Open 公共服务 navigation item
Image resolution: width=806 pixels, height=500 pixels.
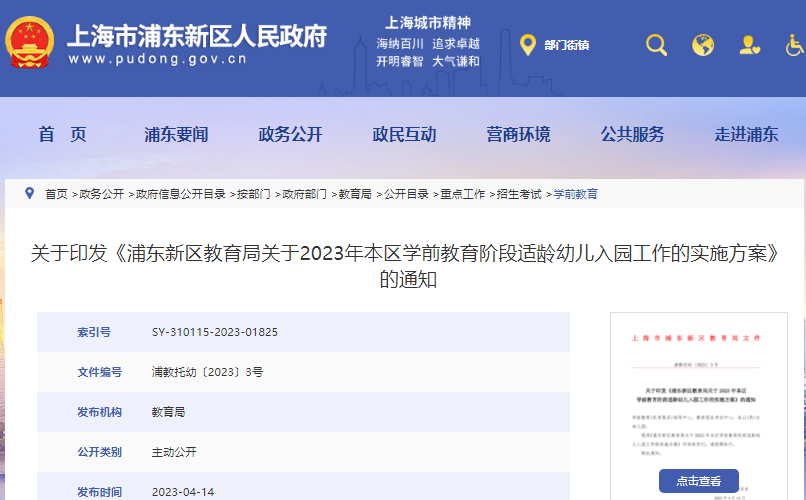tap(633, 135)
